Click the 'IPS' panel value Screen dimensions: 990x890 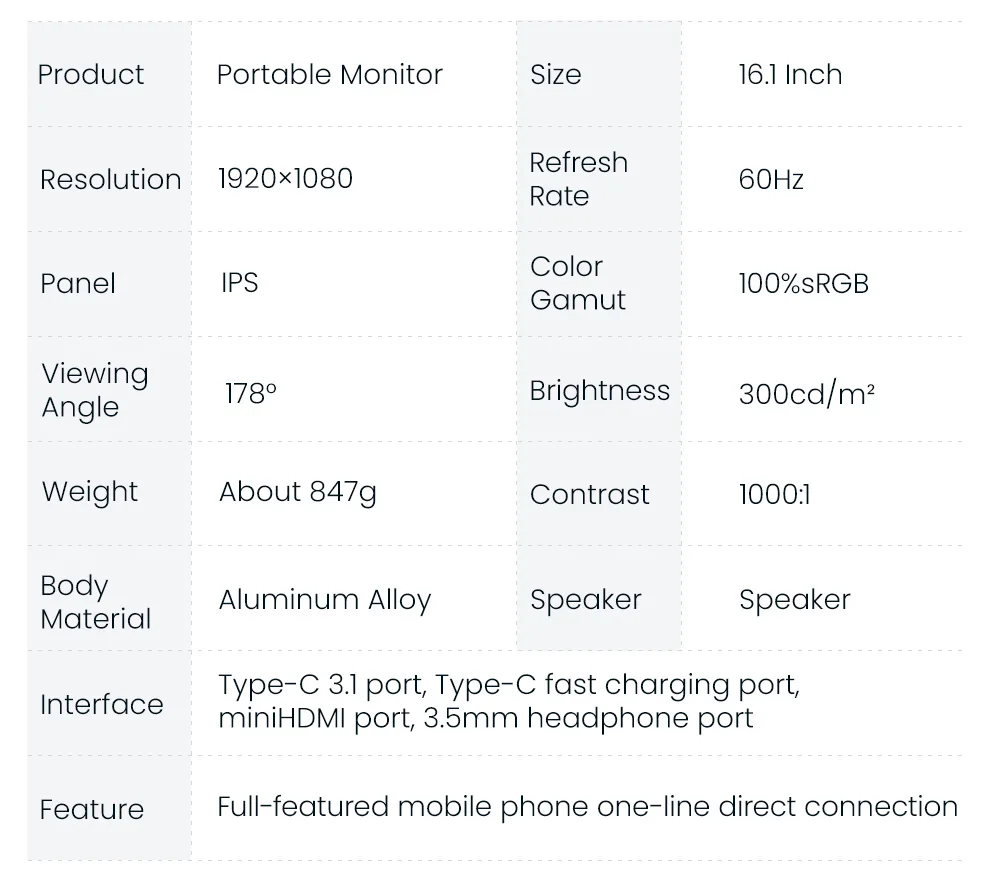pos(240,283)
